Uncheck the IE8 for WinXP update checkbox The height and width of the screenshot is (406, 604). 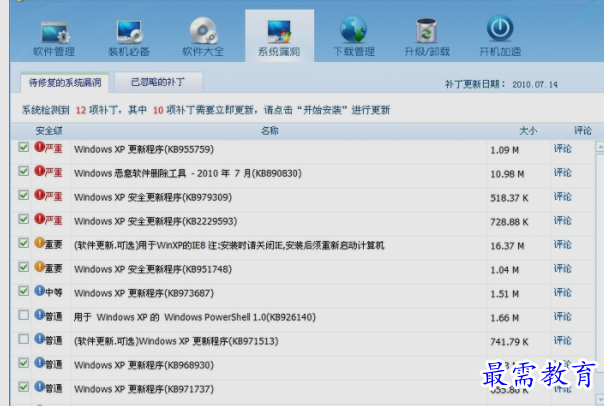(x=23, y=243)
